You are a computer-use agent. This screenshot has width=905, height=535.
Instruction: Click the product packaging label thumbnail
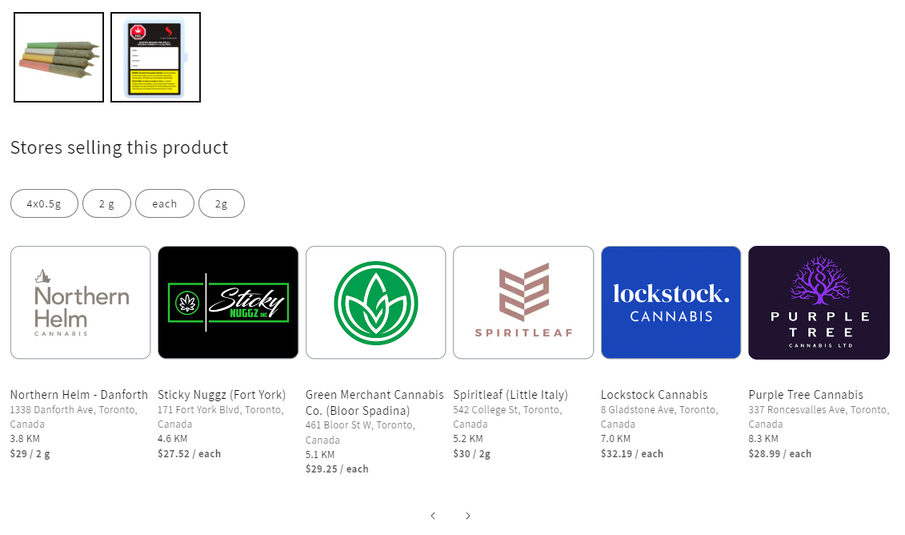click(x=155, y=57)
